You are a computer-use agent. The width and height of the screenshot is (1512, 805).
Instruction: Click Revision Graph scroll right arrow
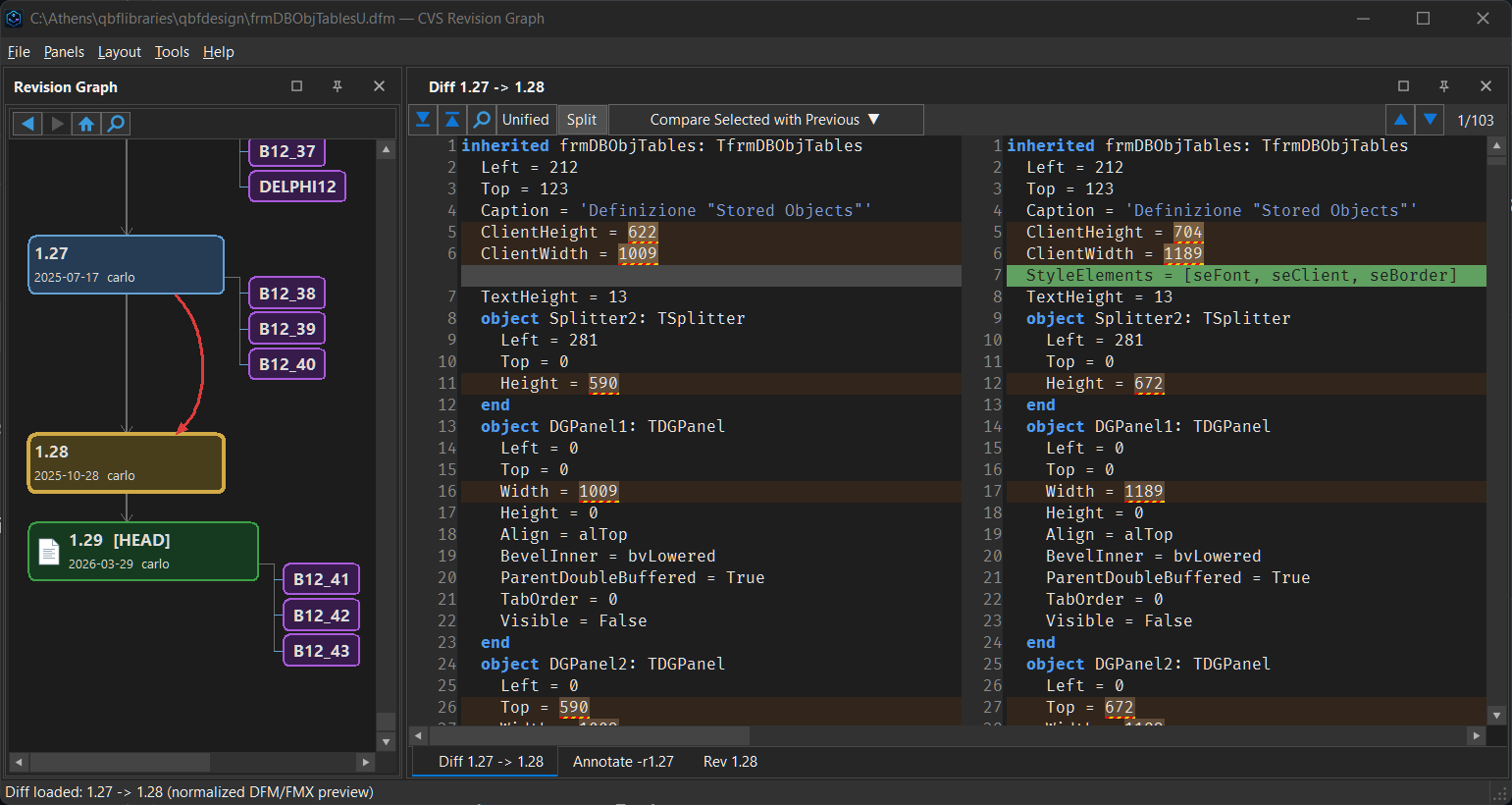click(x=366, y=762)
